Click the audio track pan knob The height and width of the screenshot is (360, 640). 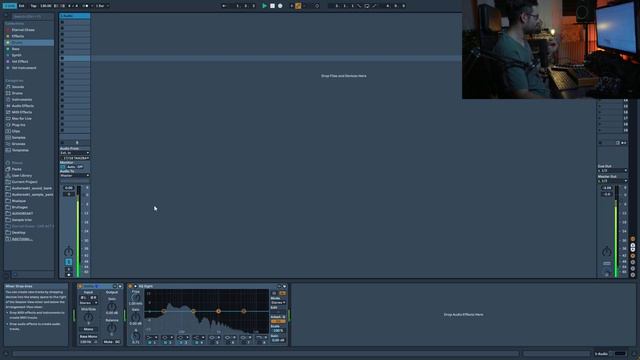69,252
